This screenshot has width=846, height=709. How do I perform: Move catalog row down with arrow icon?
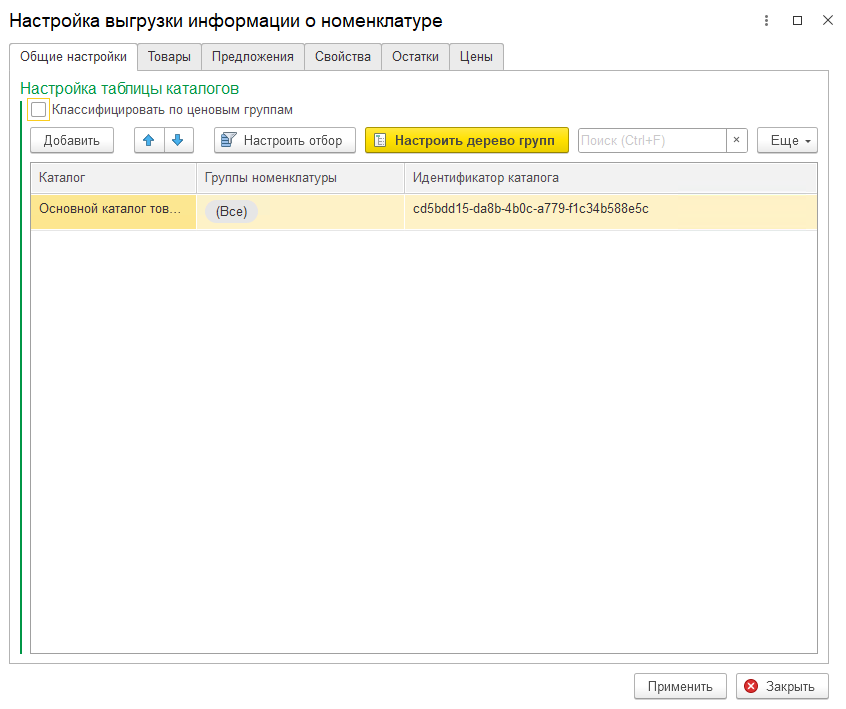point(178,141)
